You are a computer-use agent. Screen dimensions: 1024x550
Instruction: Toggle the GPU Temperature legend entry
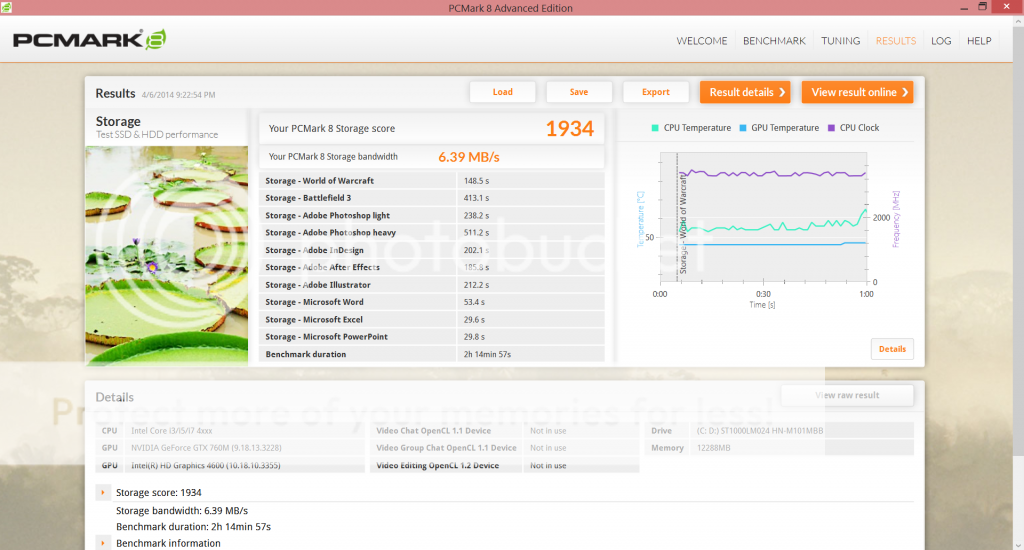tap(778, 128)
